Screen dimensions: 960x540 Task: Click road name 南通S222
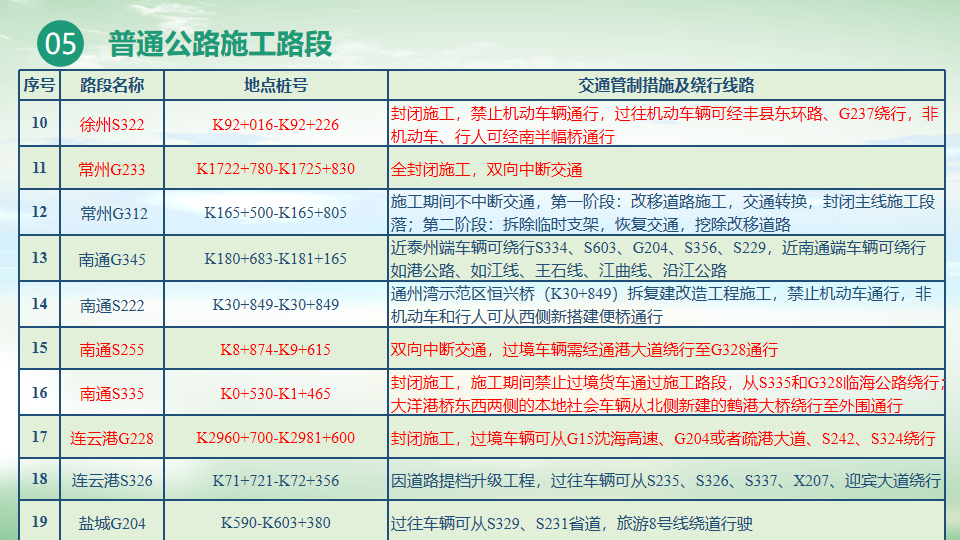(112, 306)
